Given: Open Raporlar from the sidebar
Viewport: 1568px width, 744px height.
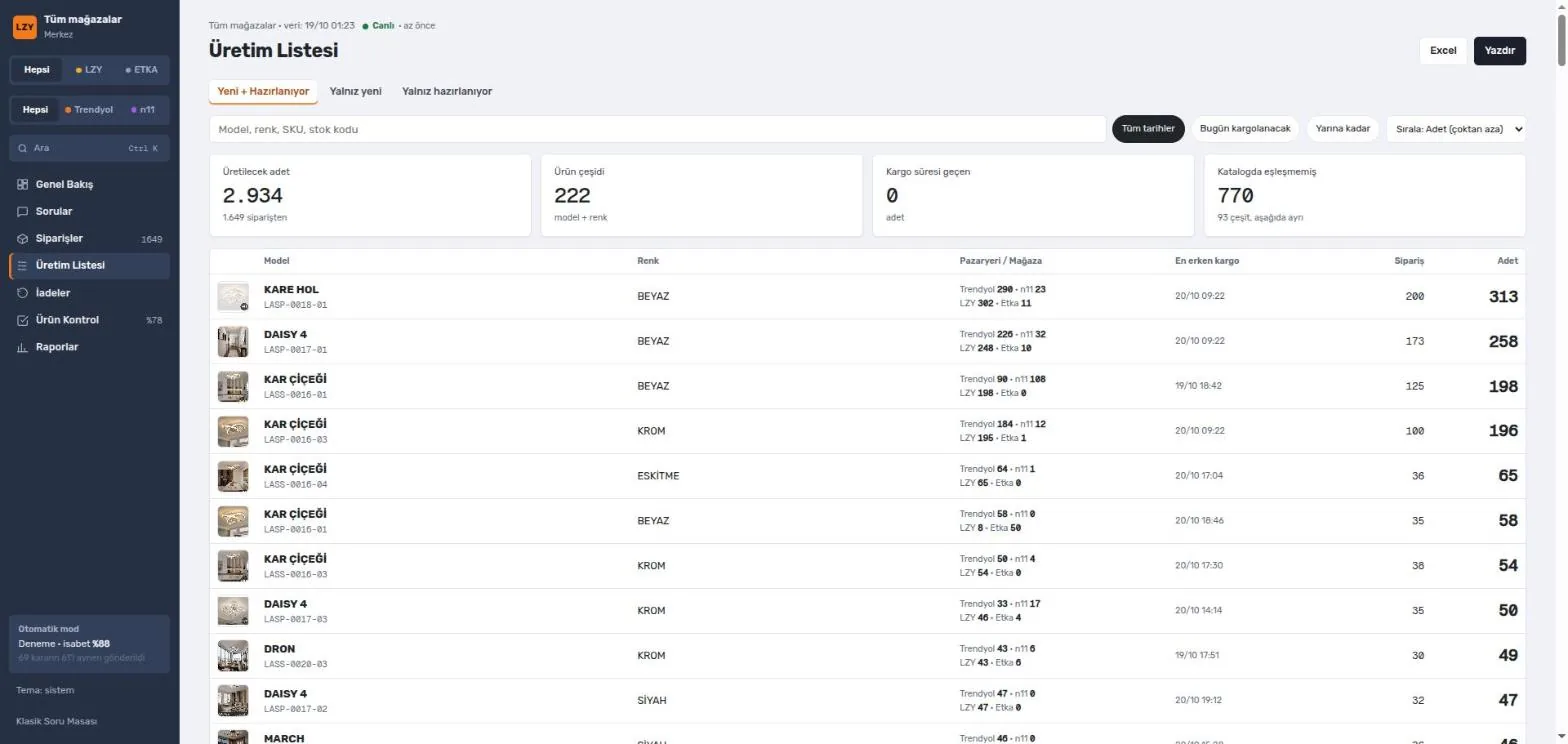Looking at the screenshot, I should click(x=89, y=347).
